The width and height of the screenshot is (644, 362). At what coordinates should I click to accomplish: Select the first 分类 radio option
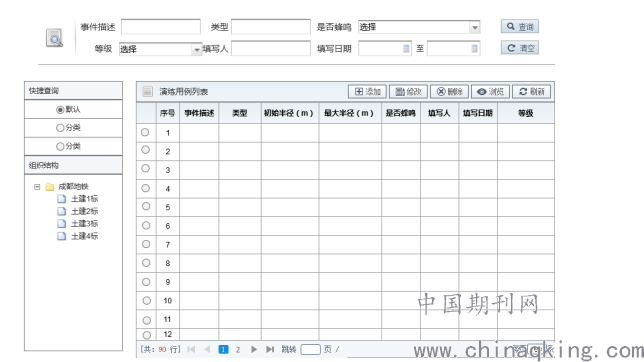tap(60, 128)
